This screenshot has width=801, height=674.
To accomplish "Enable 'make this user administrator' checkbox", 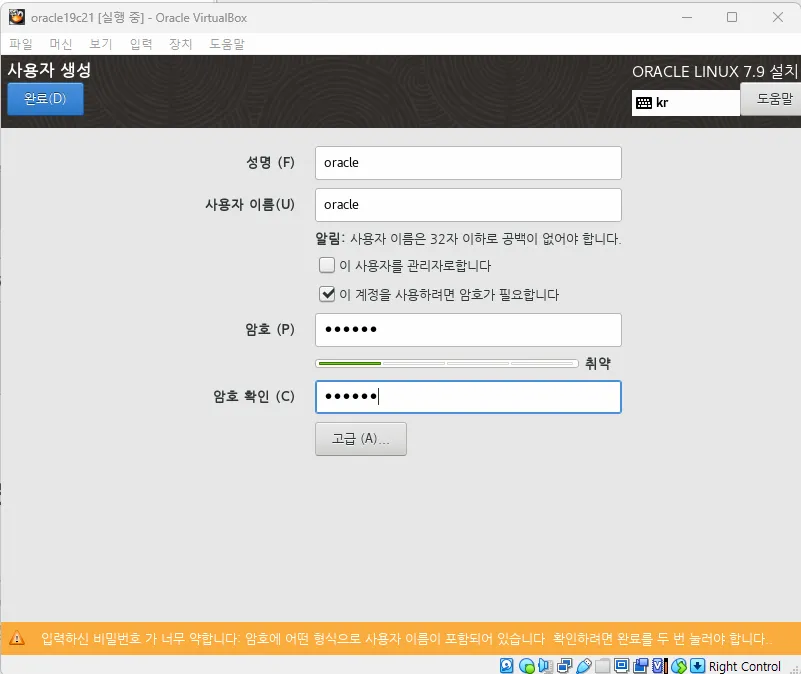I will (x=327, y=265).
